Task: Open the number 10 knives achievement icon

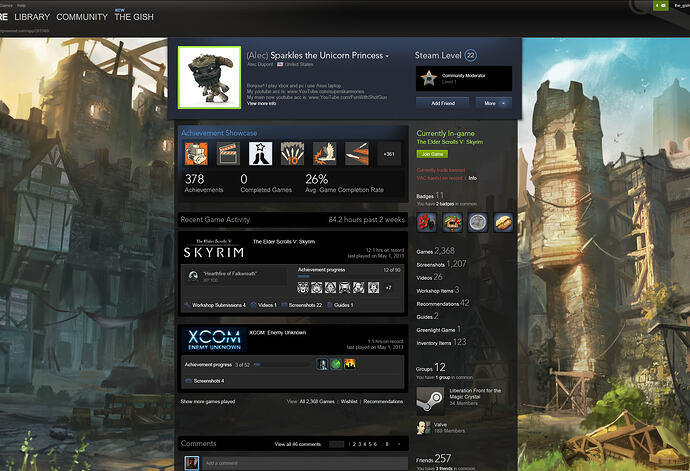Action: click(x=293, y=154)
